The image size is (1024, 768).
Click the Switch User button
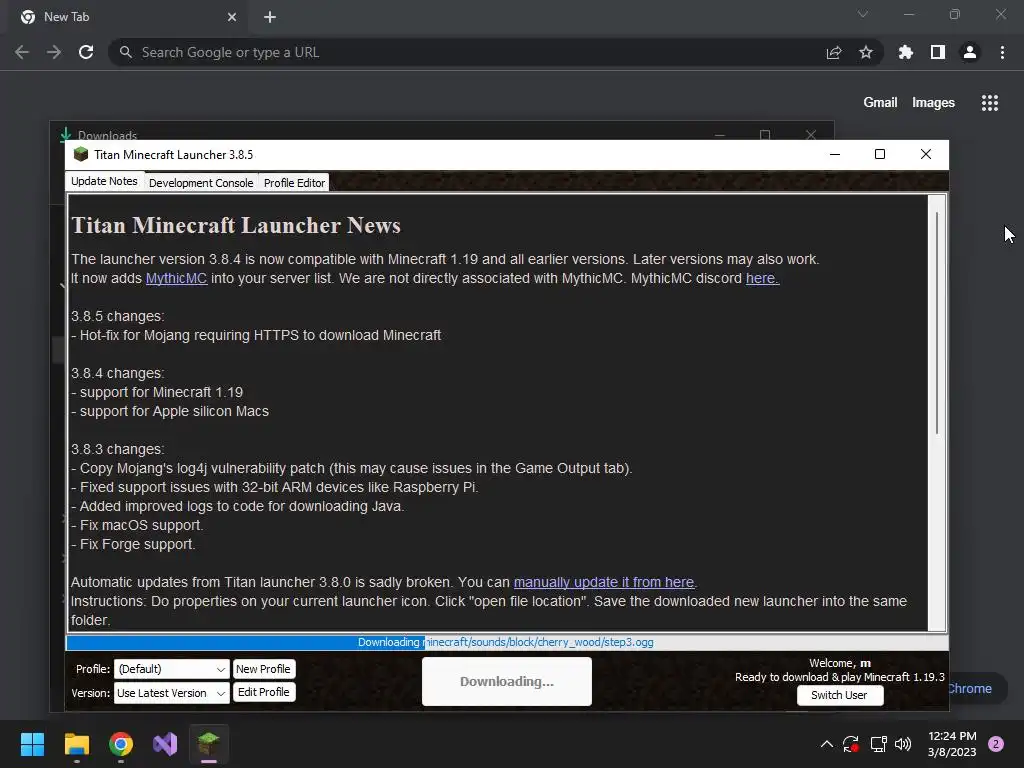tap(840, 695)
